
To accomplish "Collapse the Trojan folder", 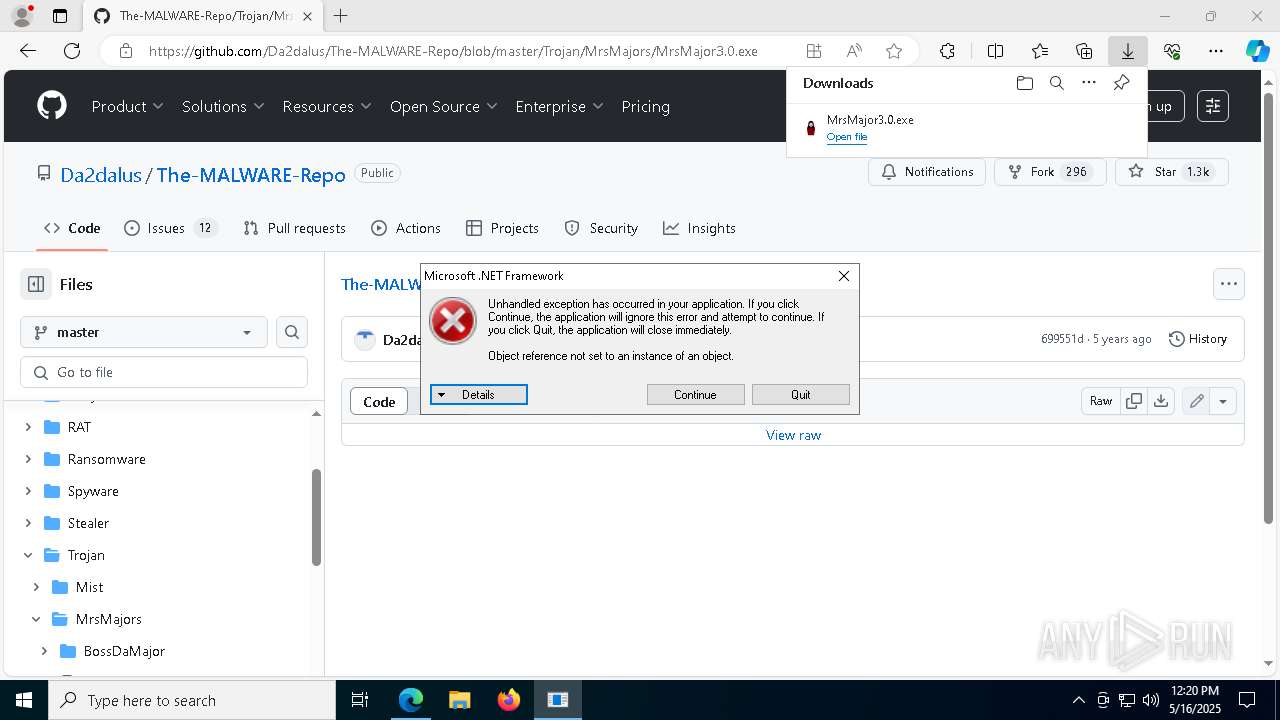I will [28, 555].
